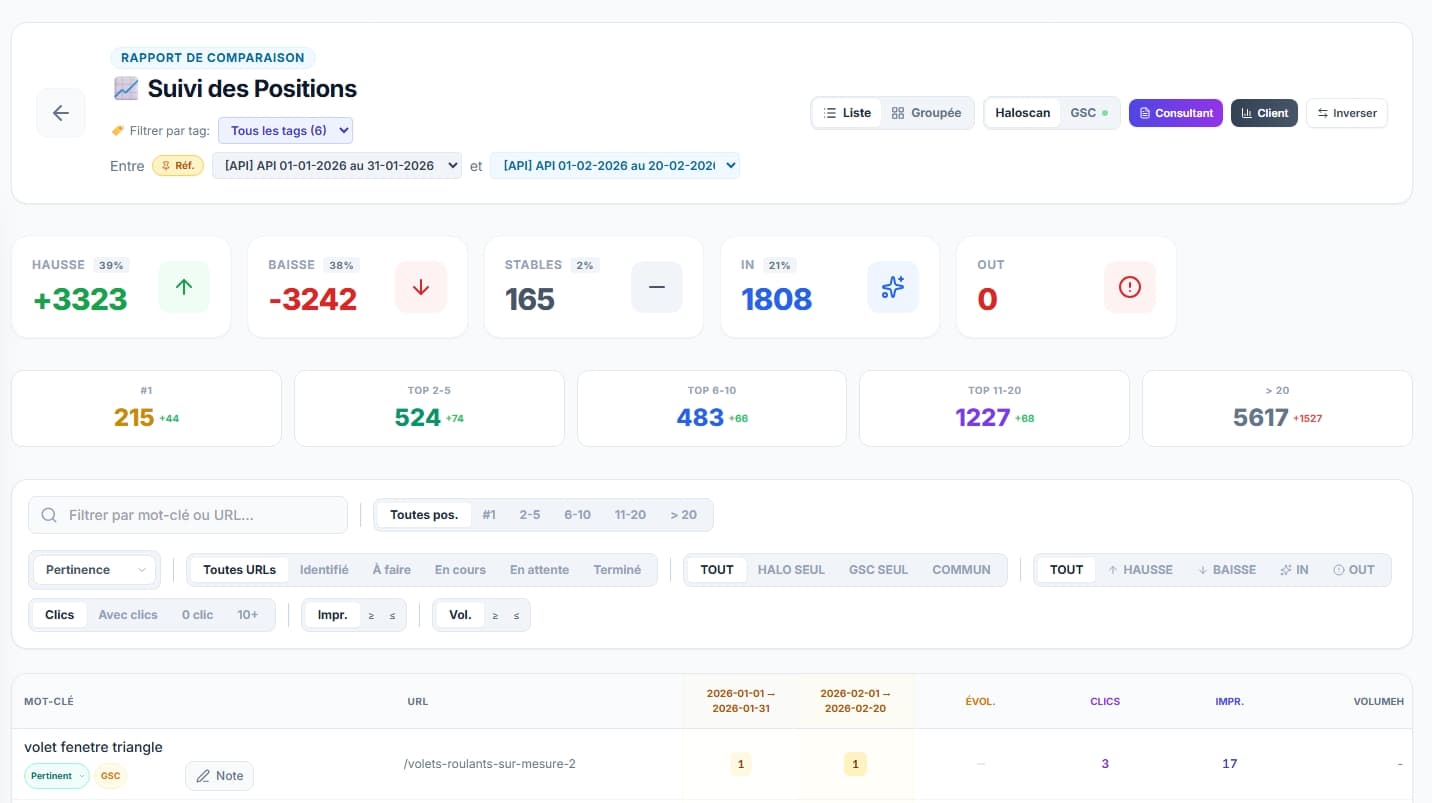
Task: Click the Consultant button
Action: pos(1175,113)
